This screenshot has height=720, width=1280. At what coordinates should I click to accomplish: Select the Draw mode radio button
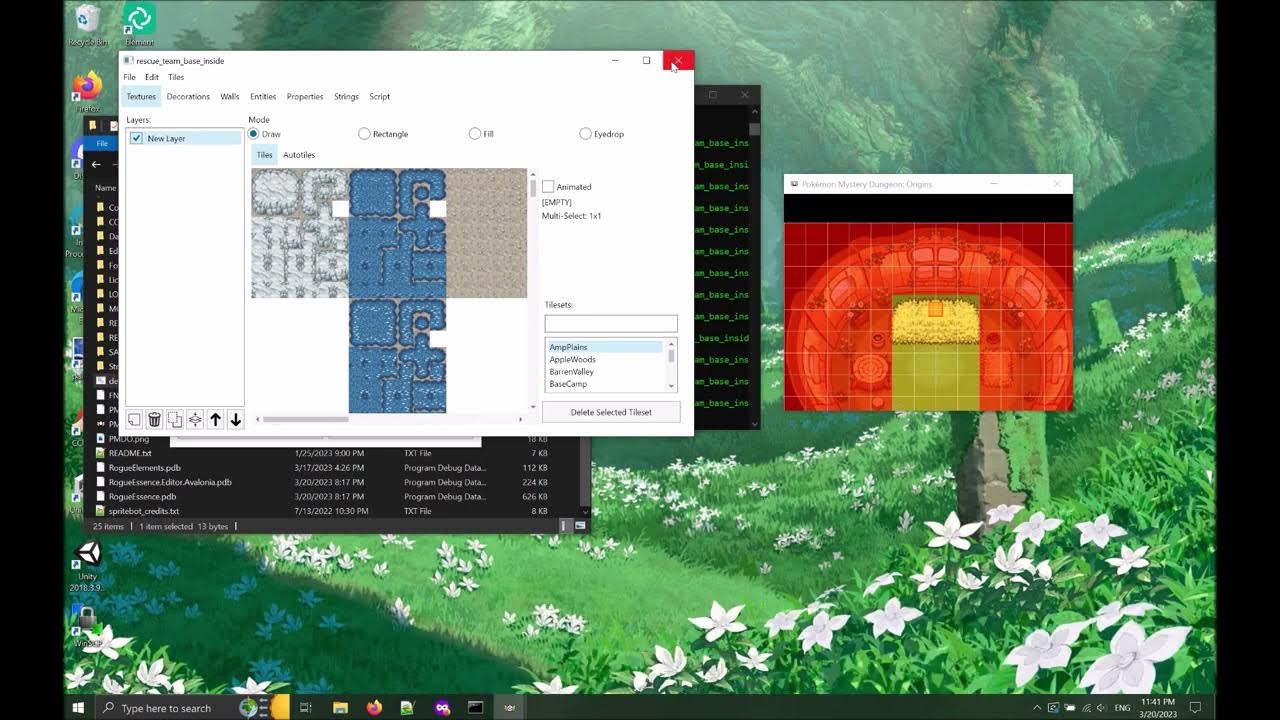point(254,133)
